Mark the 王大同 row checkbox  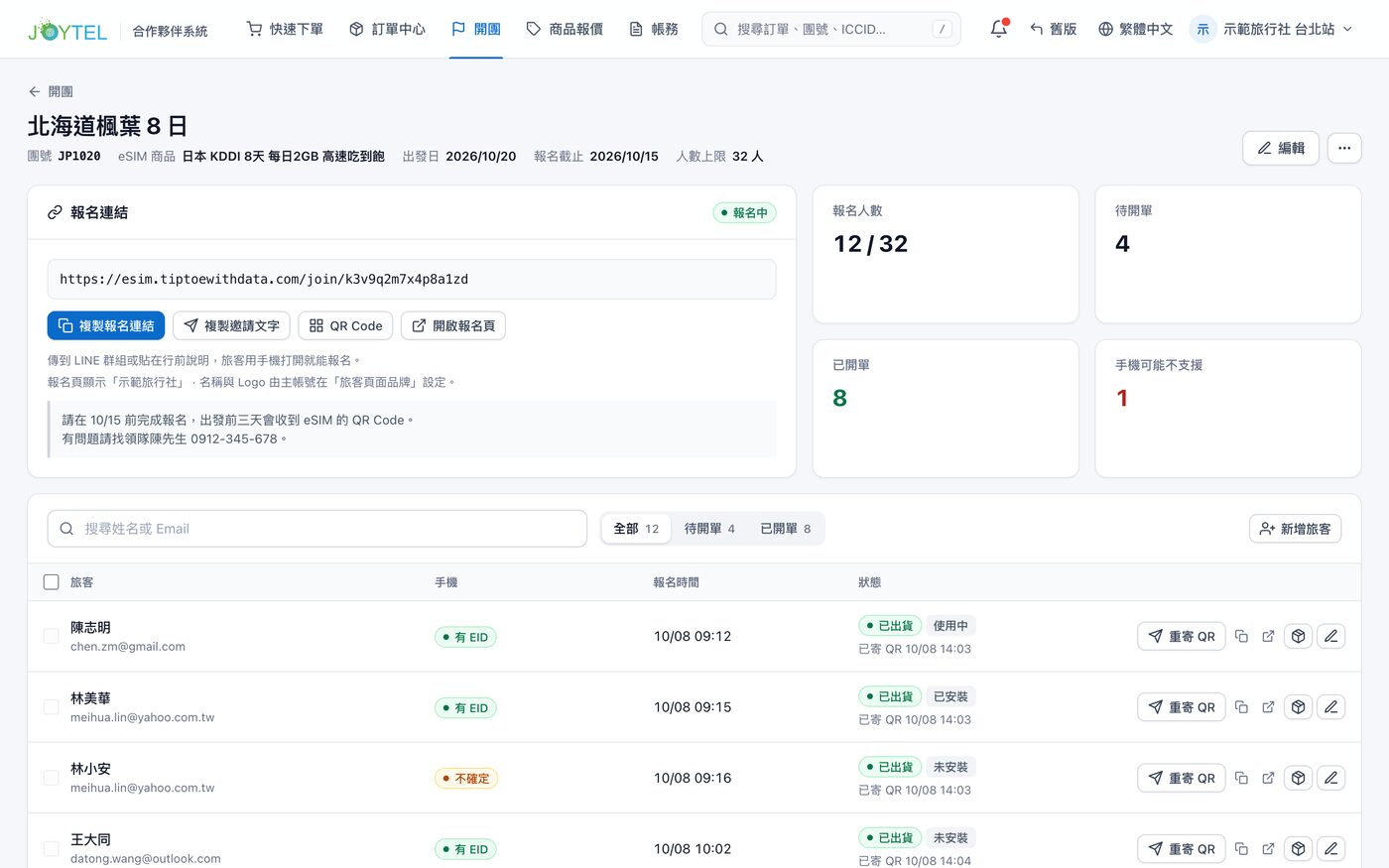pyautogui.click(x=52, y=849)
